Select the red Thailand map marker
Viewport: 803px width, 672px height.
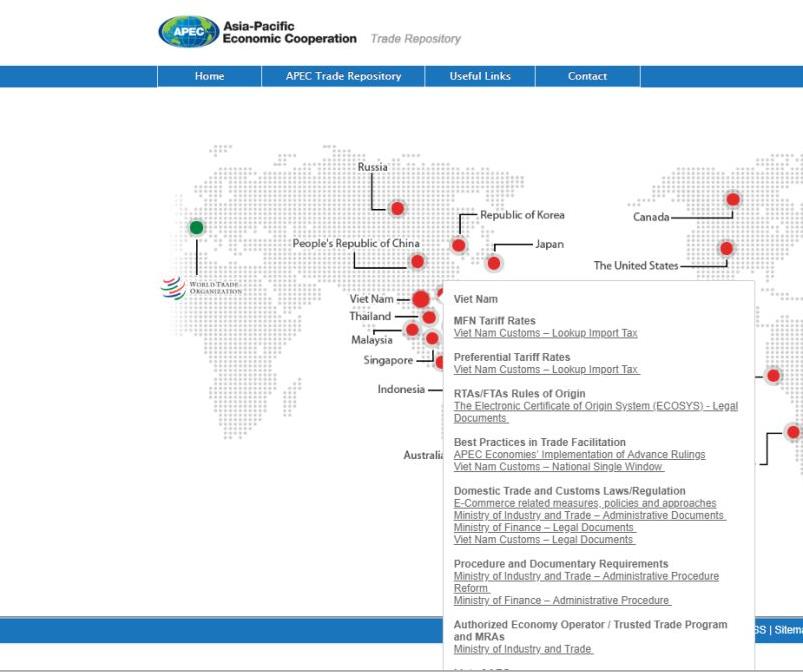click(429, 318)
